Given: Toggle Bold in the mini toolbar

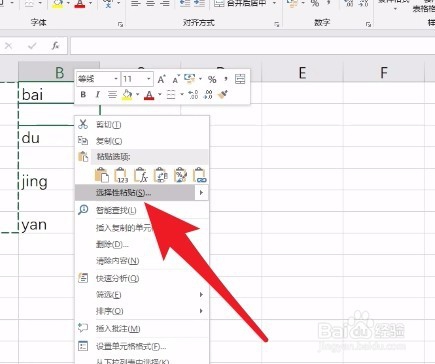Looking at the screenshot, I should [x=83, y=95].
